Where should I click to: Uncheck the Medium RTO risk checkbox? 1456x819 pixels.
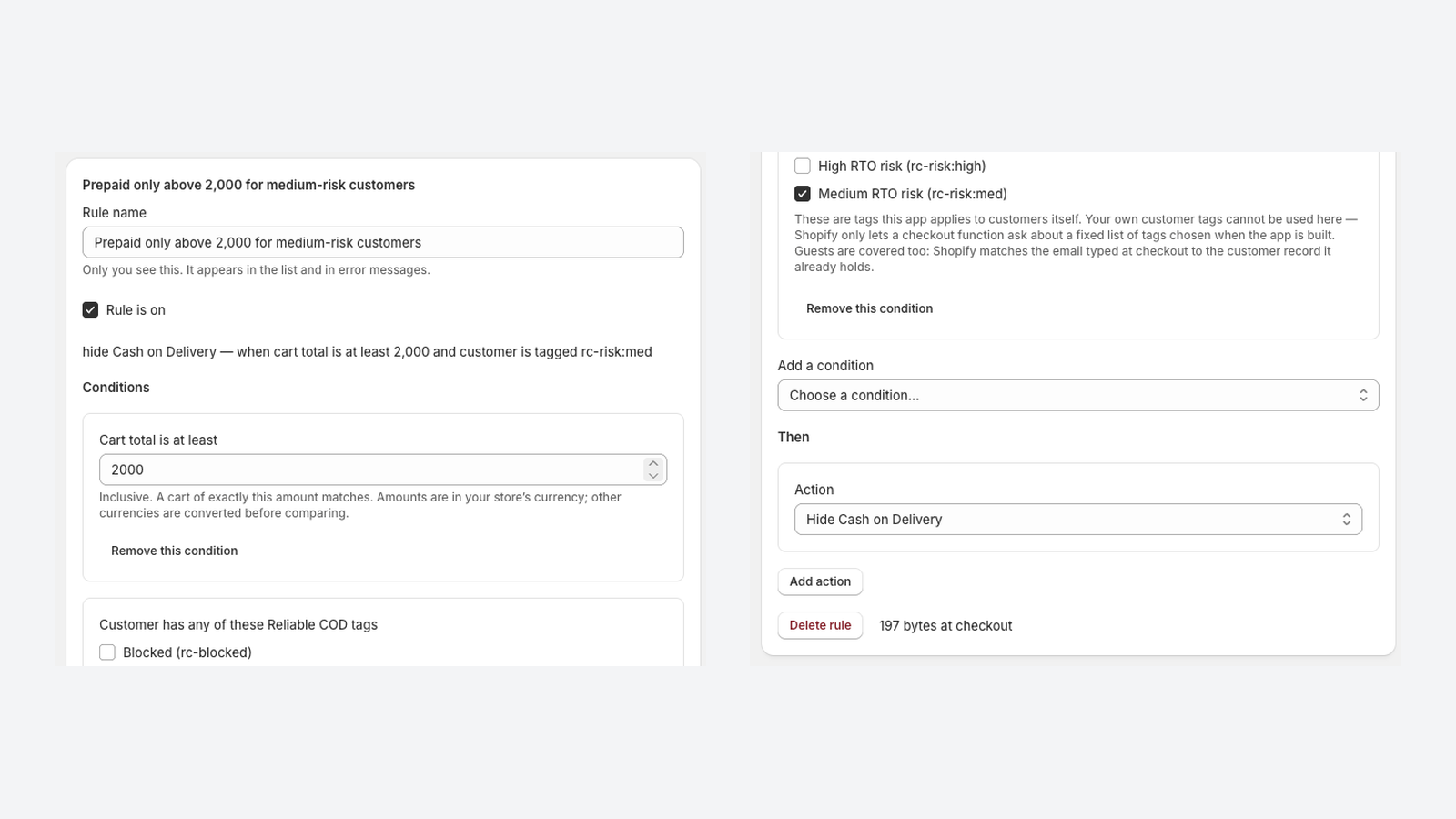(x=803, y=194)
